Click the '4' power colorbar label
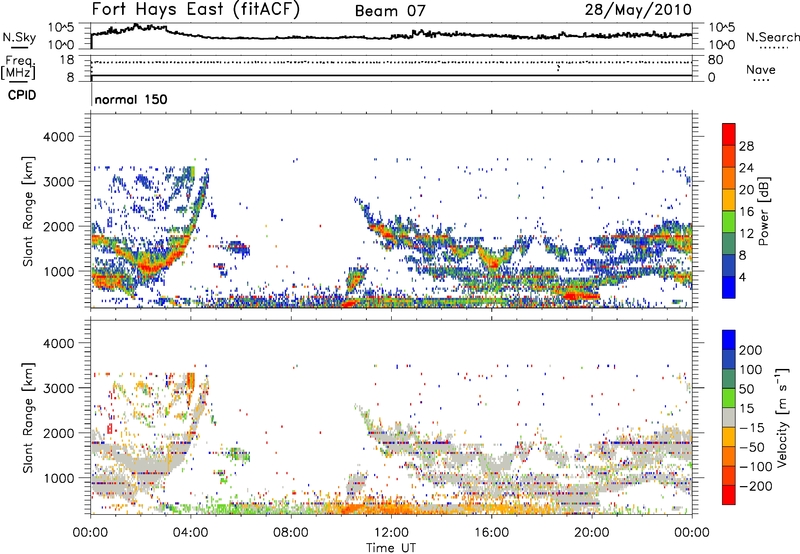 [743, 277]
